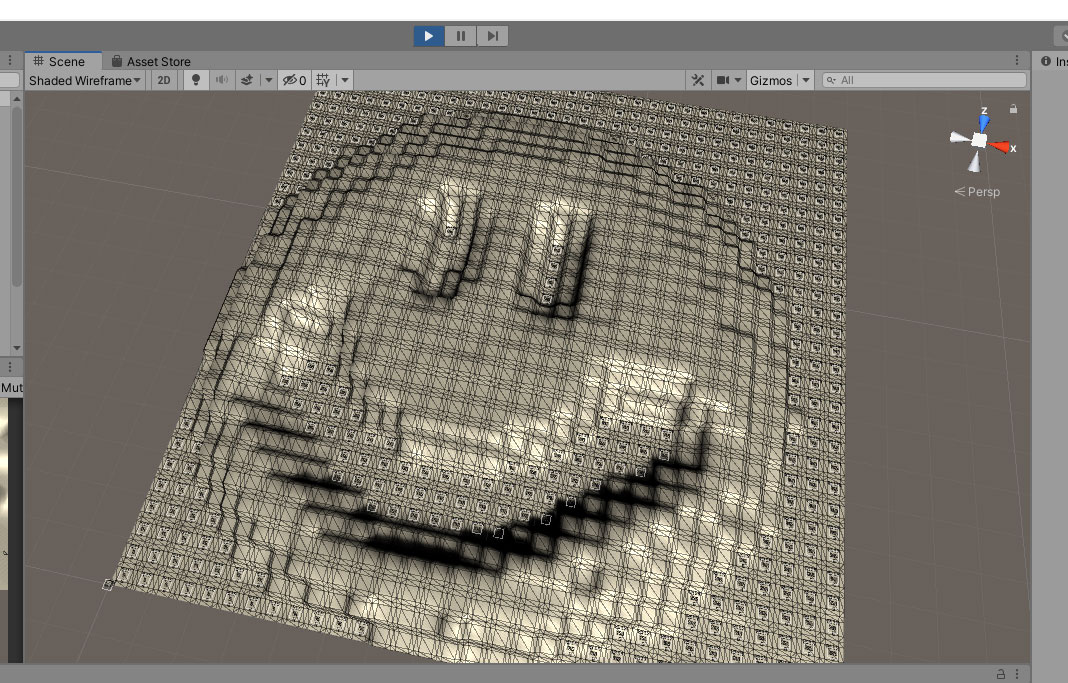The width and height of the screenshot is (1068, 683).
Task: Click the left panel scrollbar up arrow
Action: click(x=17, y=99)
